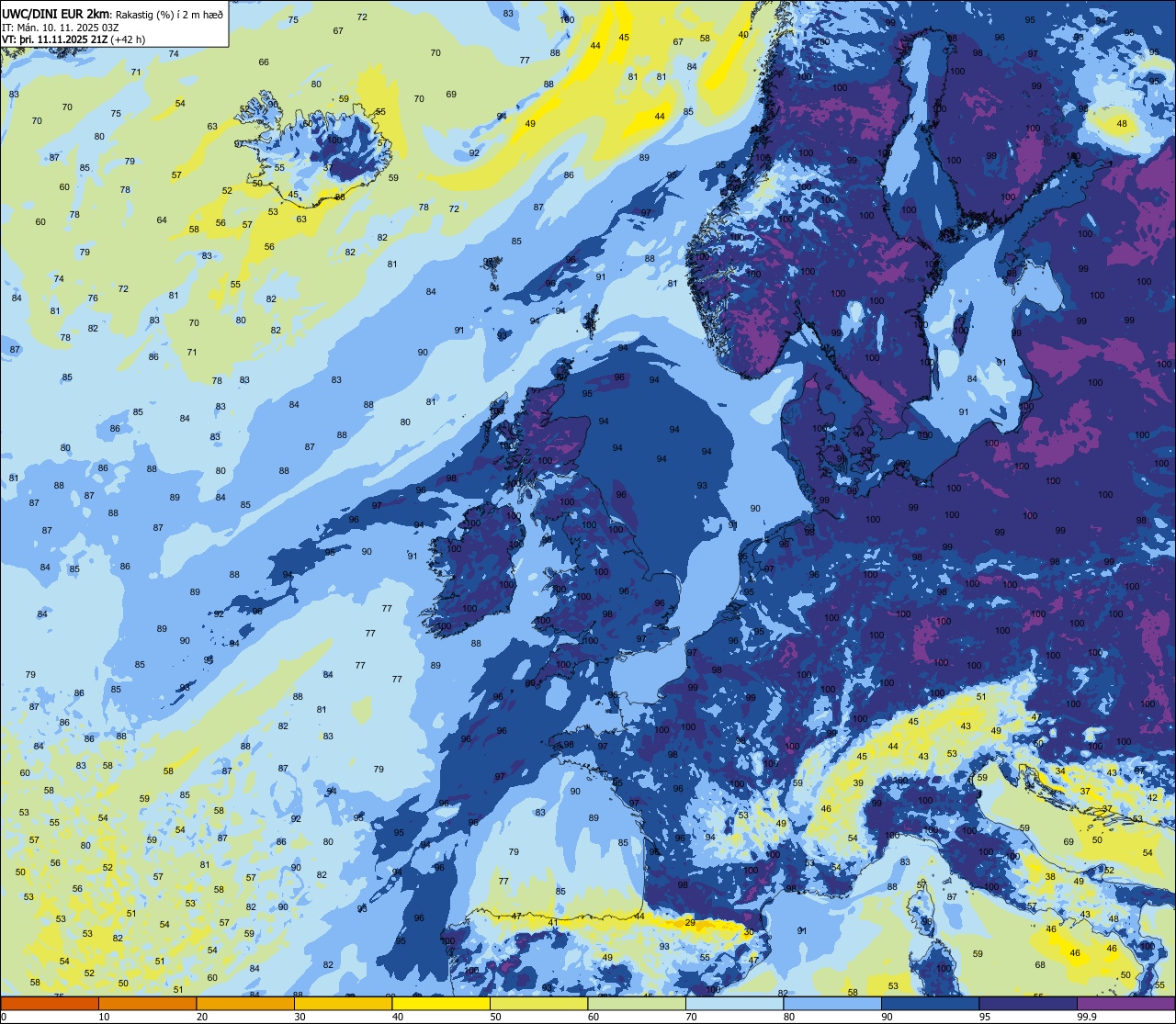
Task: Click the 10–20 orange legend segment
Action: click(147, 1003)
